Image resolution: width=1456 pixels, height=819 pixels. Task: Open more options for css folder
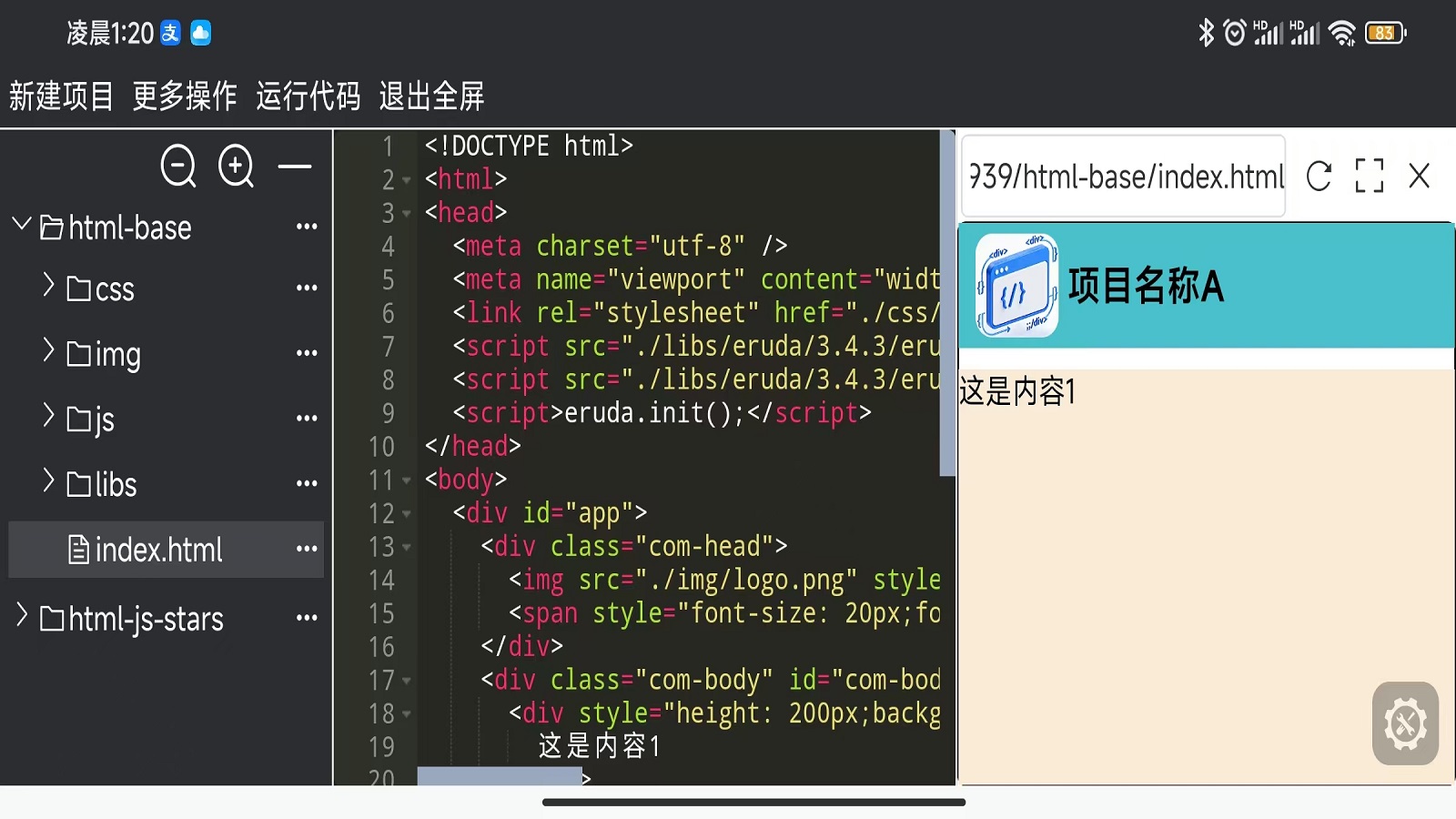point(307,288)
